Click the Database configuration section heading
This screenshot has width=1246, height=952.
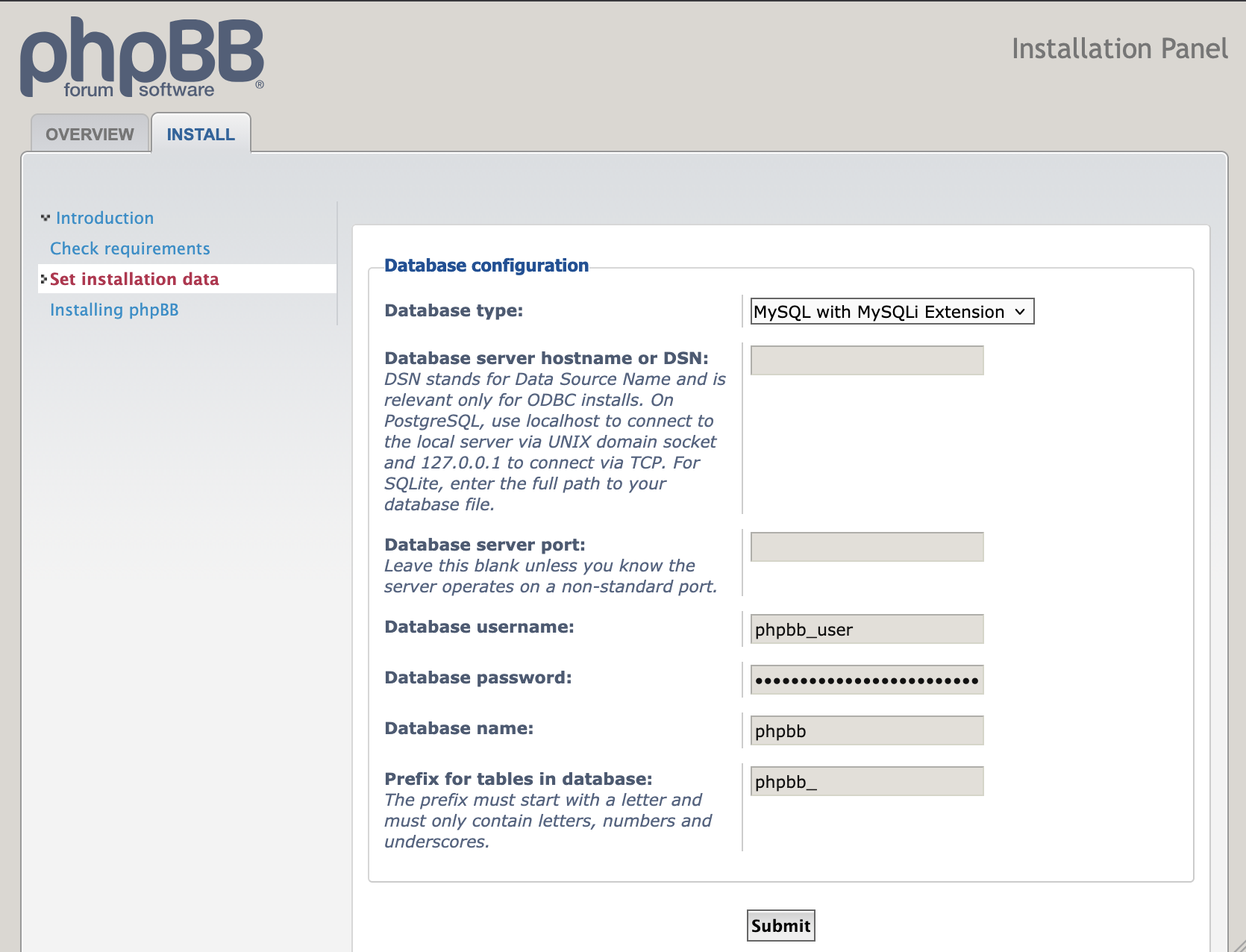485,265
